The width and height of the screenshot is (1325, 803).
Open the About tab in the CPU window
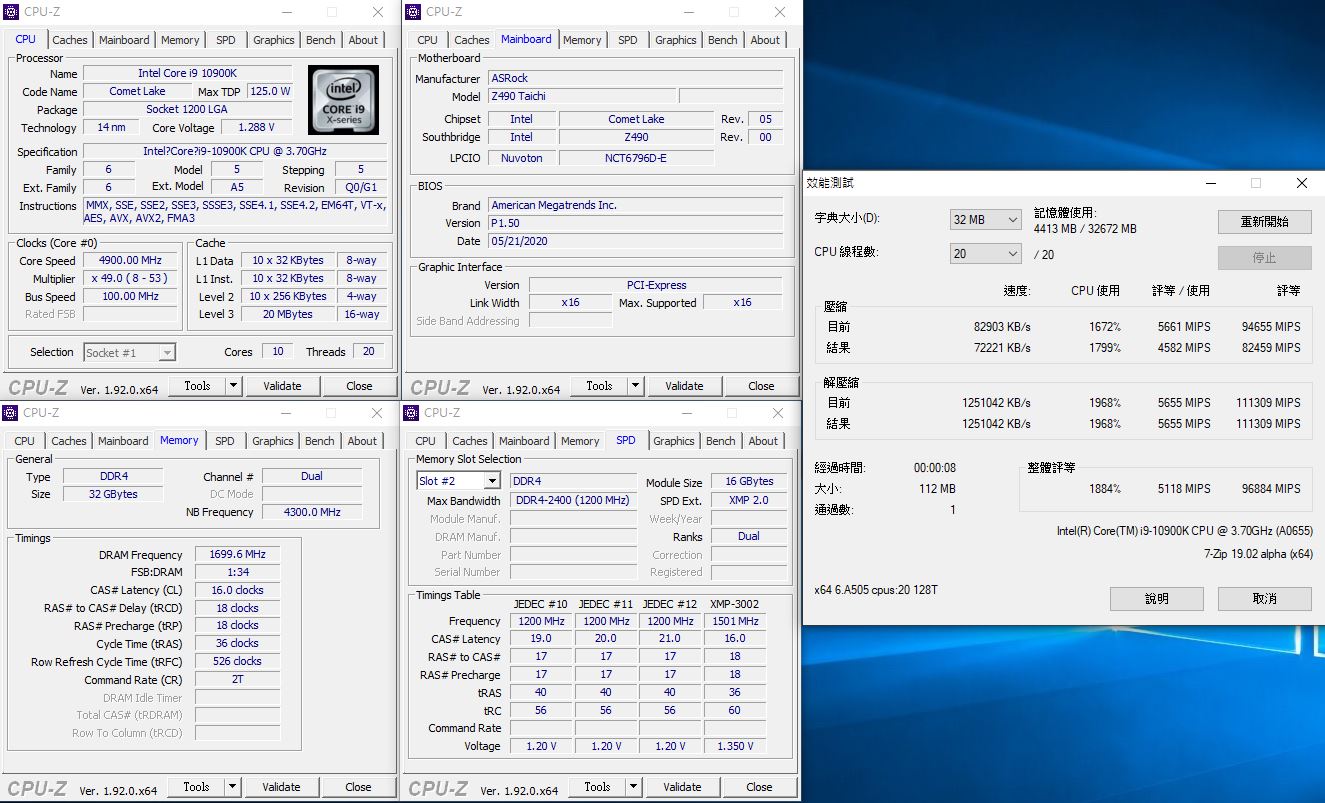(364, 40)
